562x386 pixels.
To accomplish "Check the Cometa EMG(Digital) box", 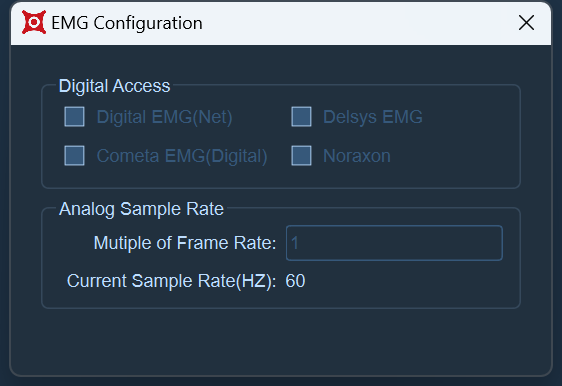I will [x=75, y=156].
